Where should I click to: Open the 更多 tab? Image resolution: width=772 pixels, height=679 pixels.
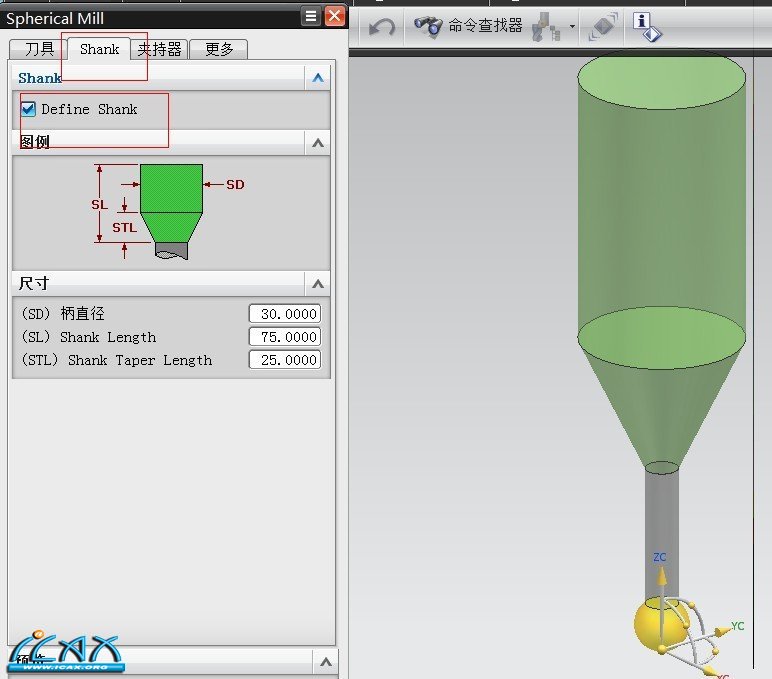(218, 49)
